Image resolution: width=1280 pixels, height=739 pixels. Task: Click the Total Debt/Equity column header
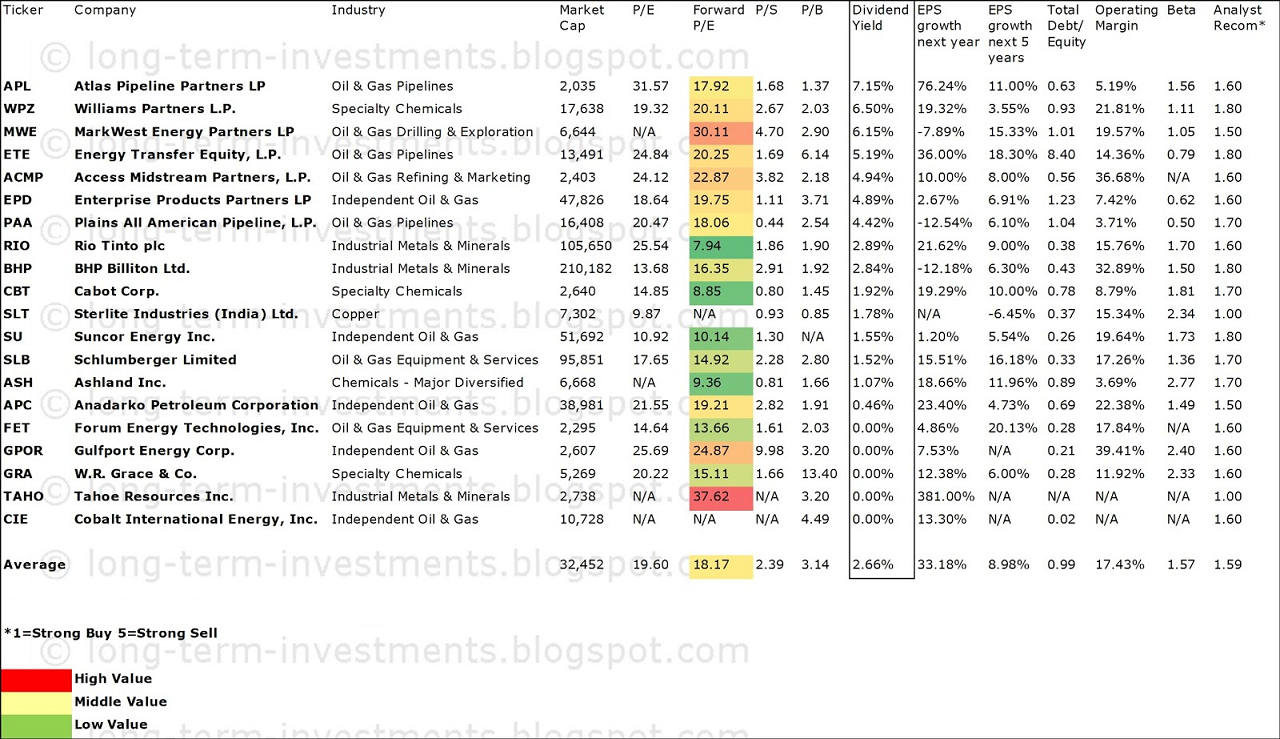[x=1066, y=26]
